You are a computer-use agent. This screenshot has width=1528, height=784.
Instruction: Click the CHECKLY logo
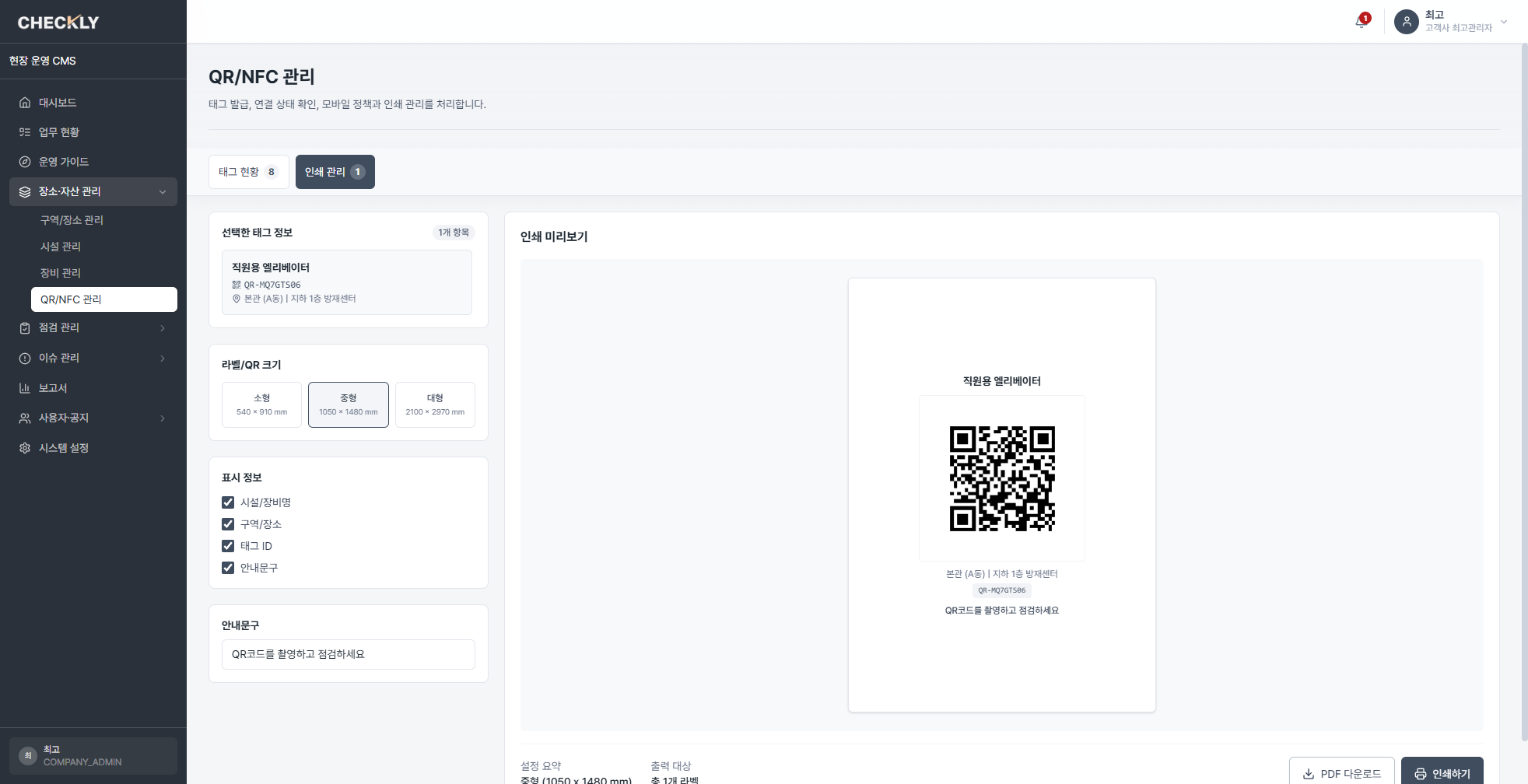click(x=58, y=23)
